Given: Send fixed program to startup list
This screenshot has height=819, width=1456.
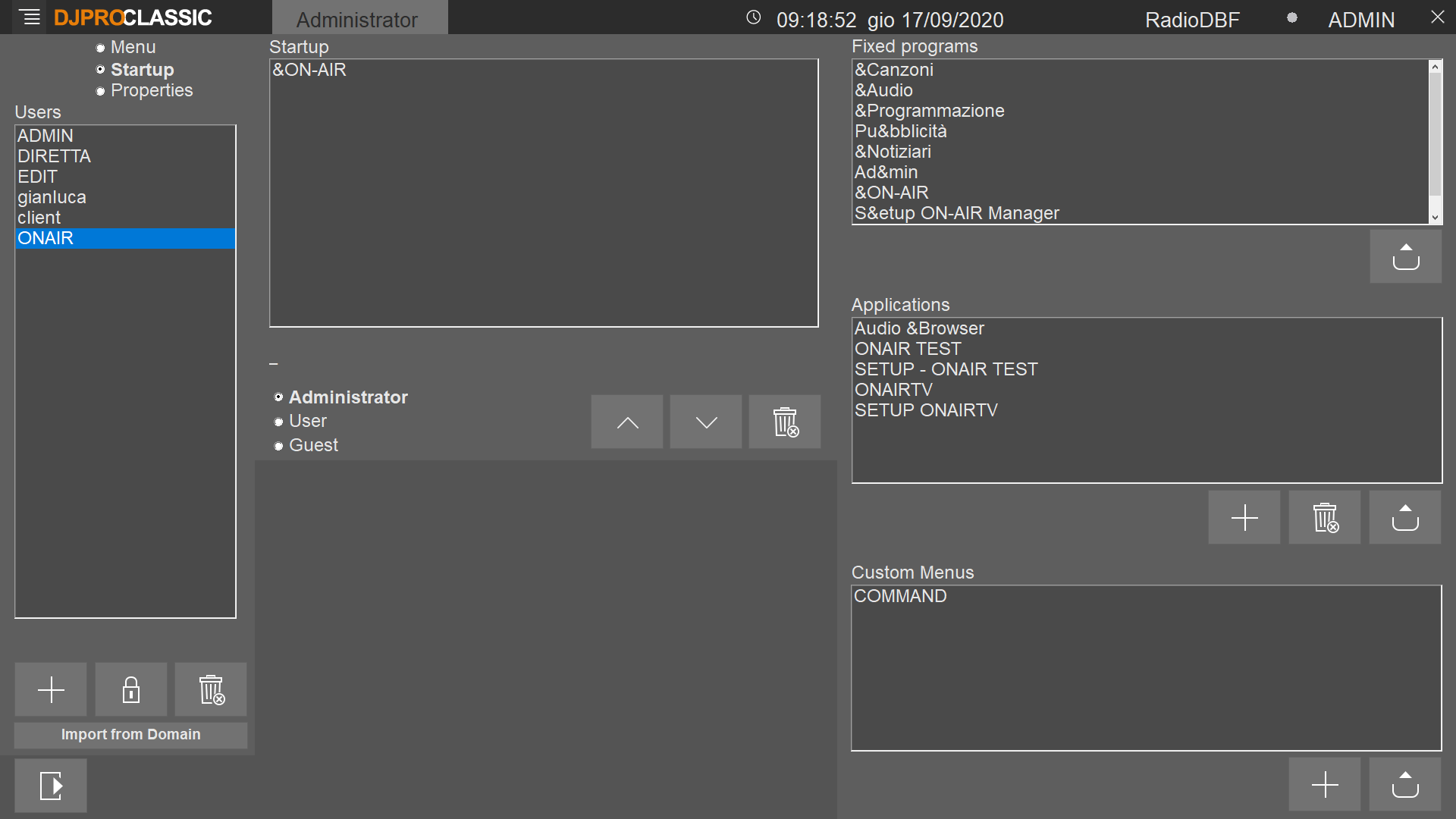Looking at the screenshot, I should 1405,257.
